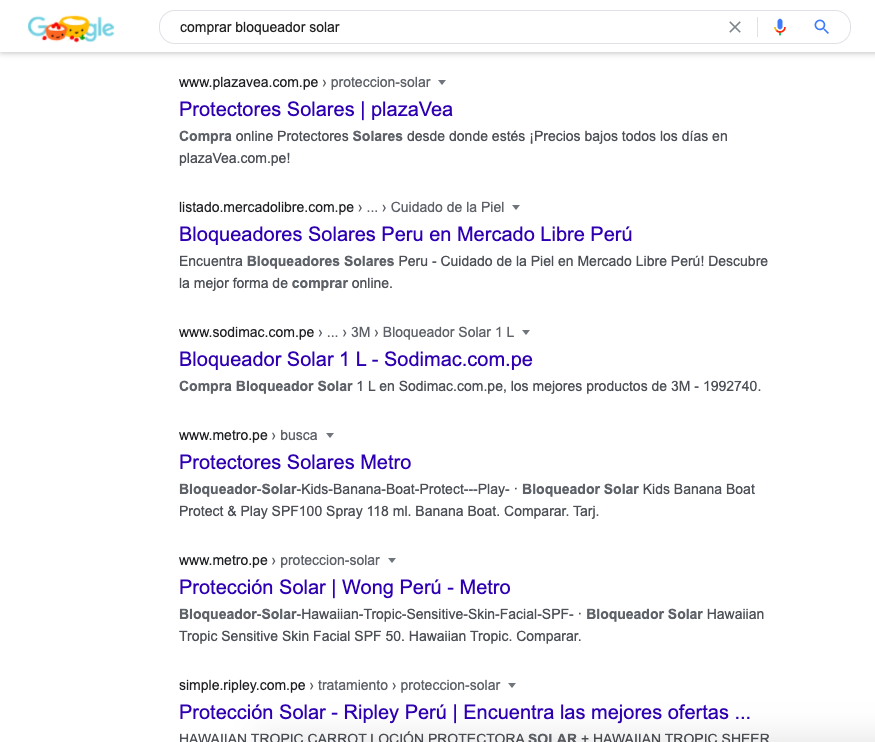Screen dimensions: 875x742
Task: Open 'Protección Solar | Wong Perú - Metro'
Action: coord(345,587)
